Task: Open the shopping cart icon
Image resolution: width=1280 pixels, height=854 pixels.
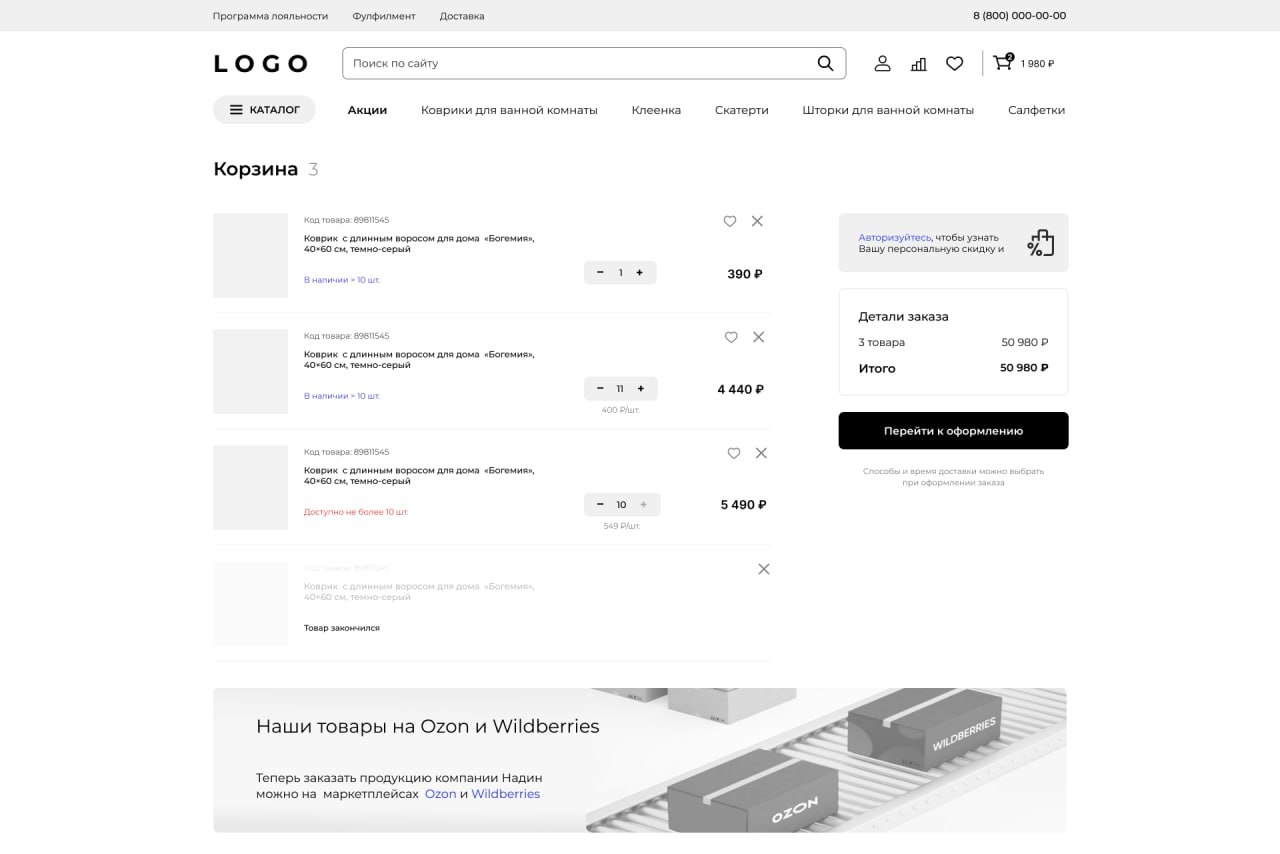Action: [x=1002, y=62]
